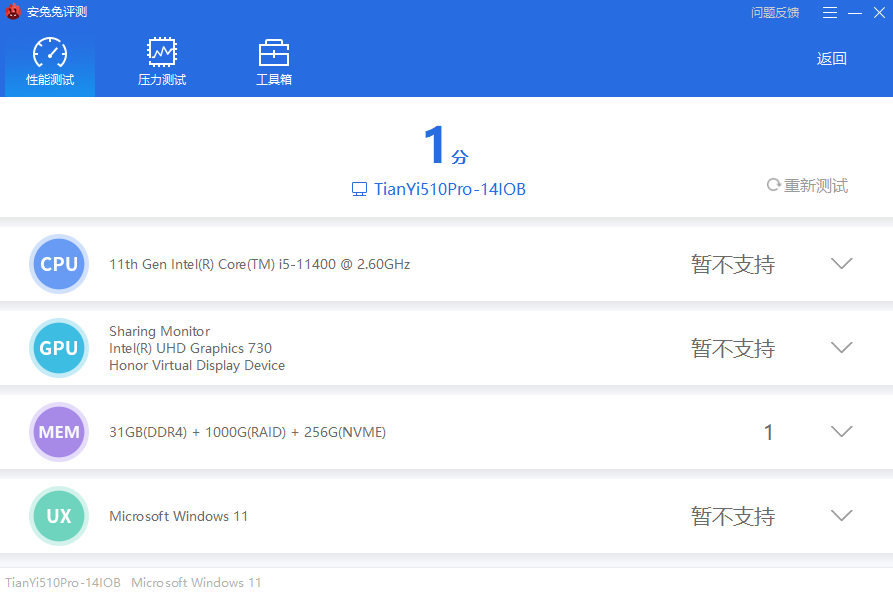Click the MEM circular badge icon
Viewport: 893px width, 594px height.
coord(59,432)
